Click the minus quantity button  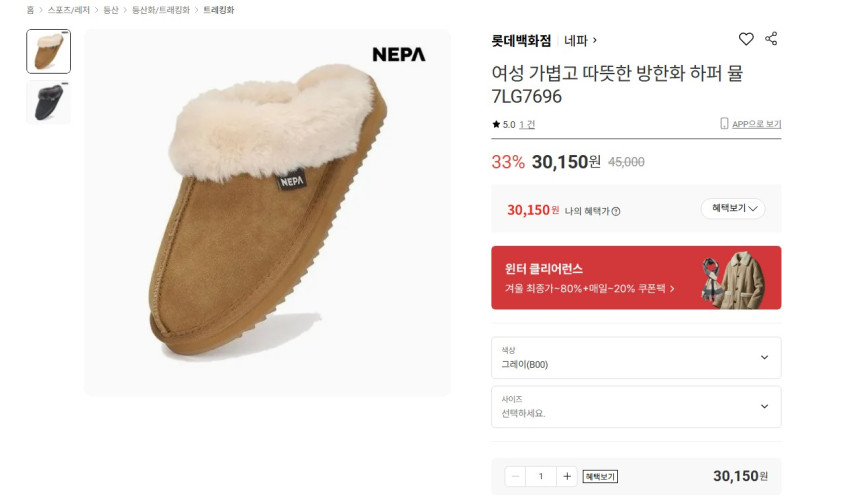pos(516,476)
